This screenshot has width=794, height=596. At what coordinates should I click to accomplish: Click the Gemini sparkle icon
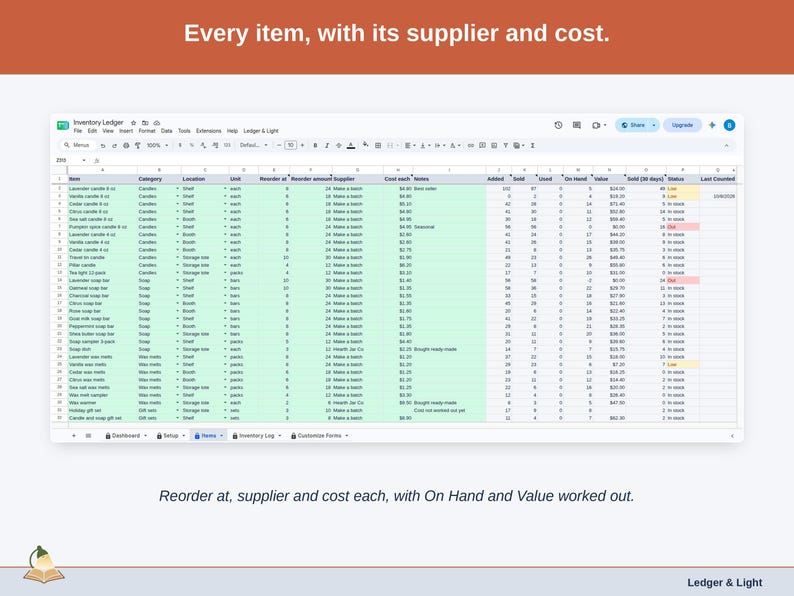712,125
